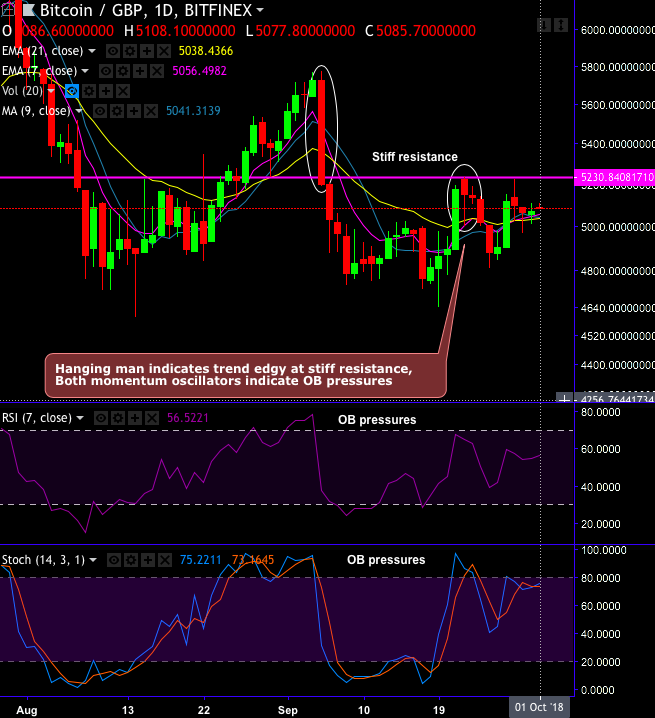Open settings gear for Stoch (14, 3, 1)
Screen dimensions: 655x718
131,560
